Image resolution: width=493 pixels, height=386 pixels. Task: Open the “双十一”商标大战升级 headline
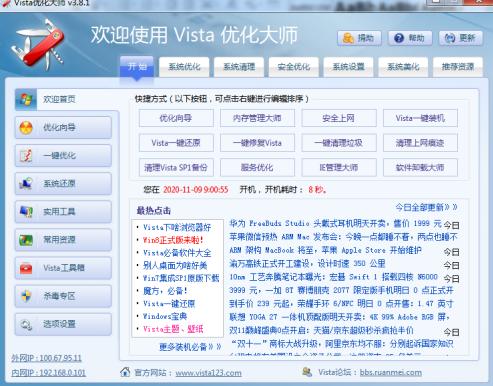[x=342, y=344]
